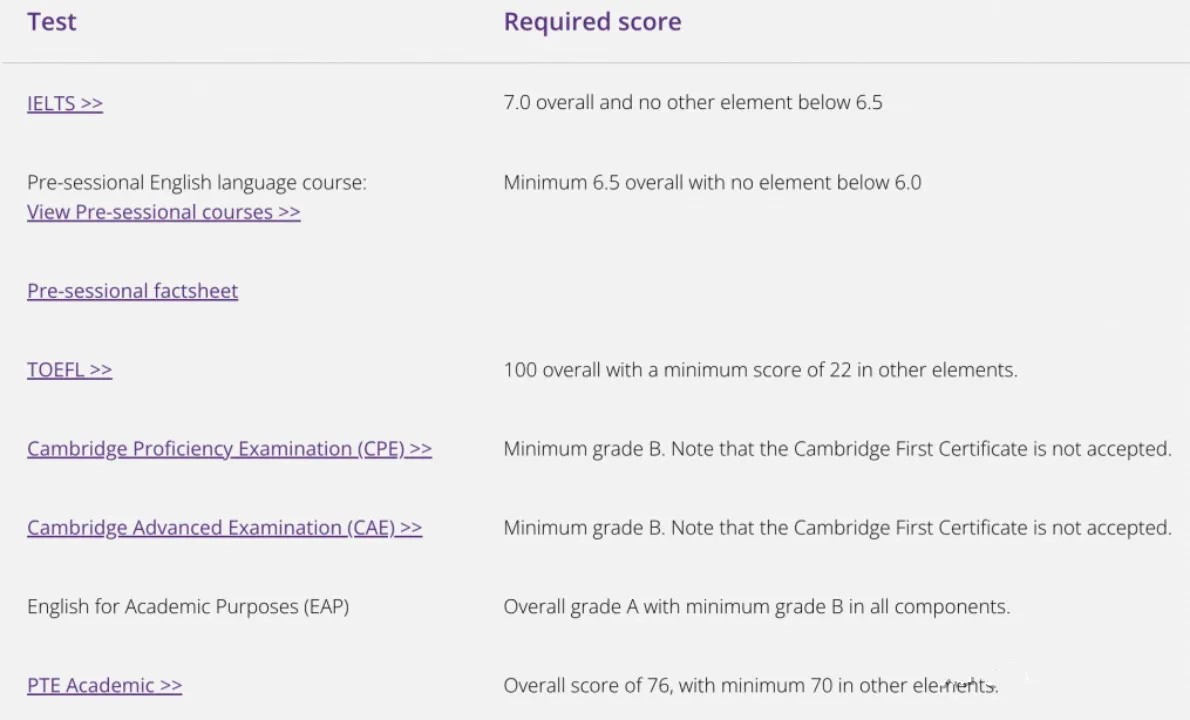Open the IELTS link
Viewport: 1190px width, 720px height.
pos(65,103)
